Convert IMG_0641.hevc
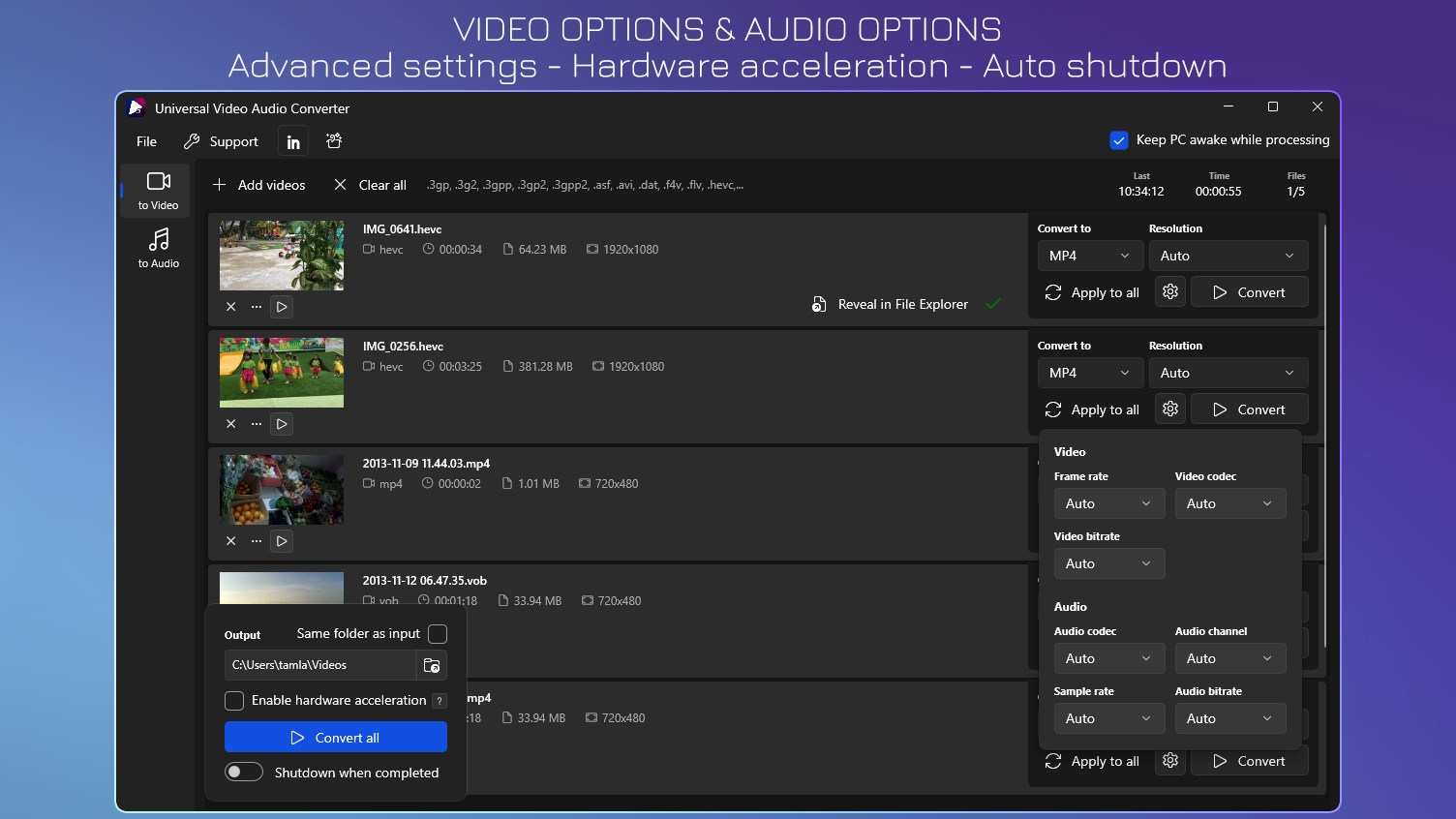1456x819 pixels. [1250, 292]
